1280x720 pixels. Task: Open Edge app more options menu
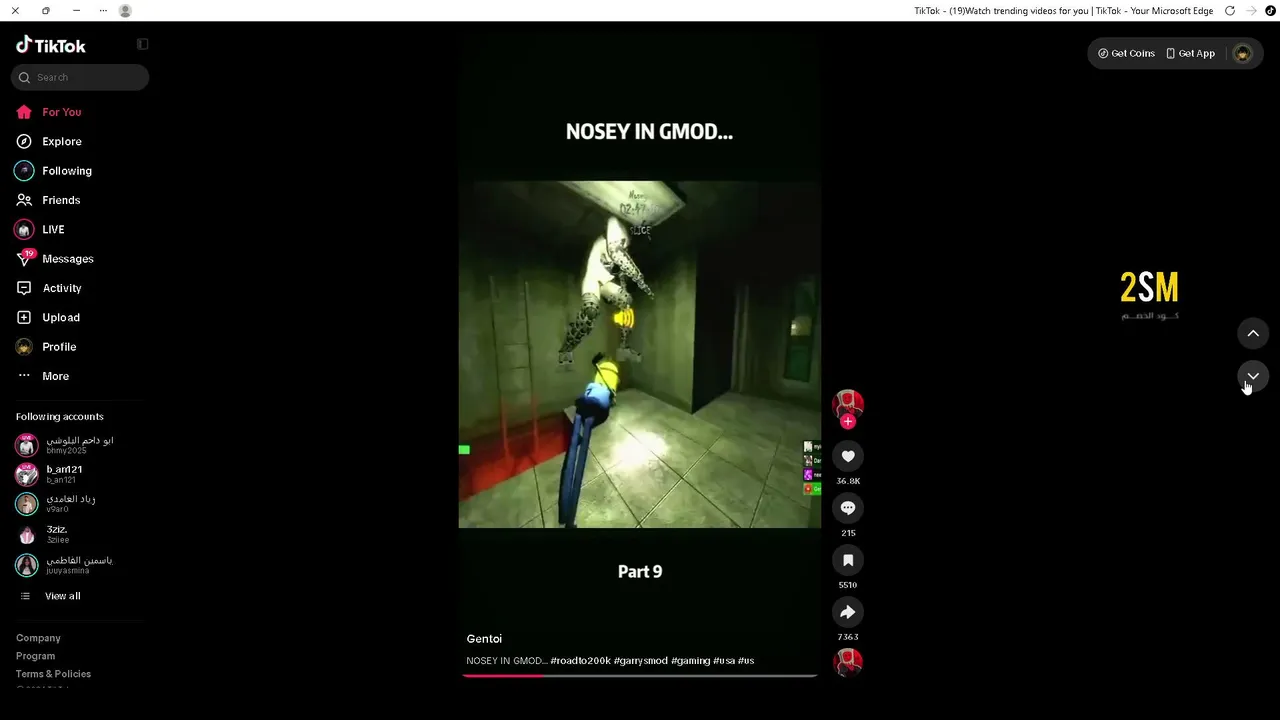pyautogui.click(x=103, y=11)
